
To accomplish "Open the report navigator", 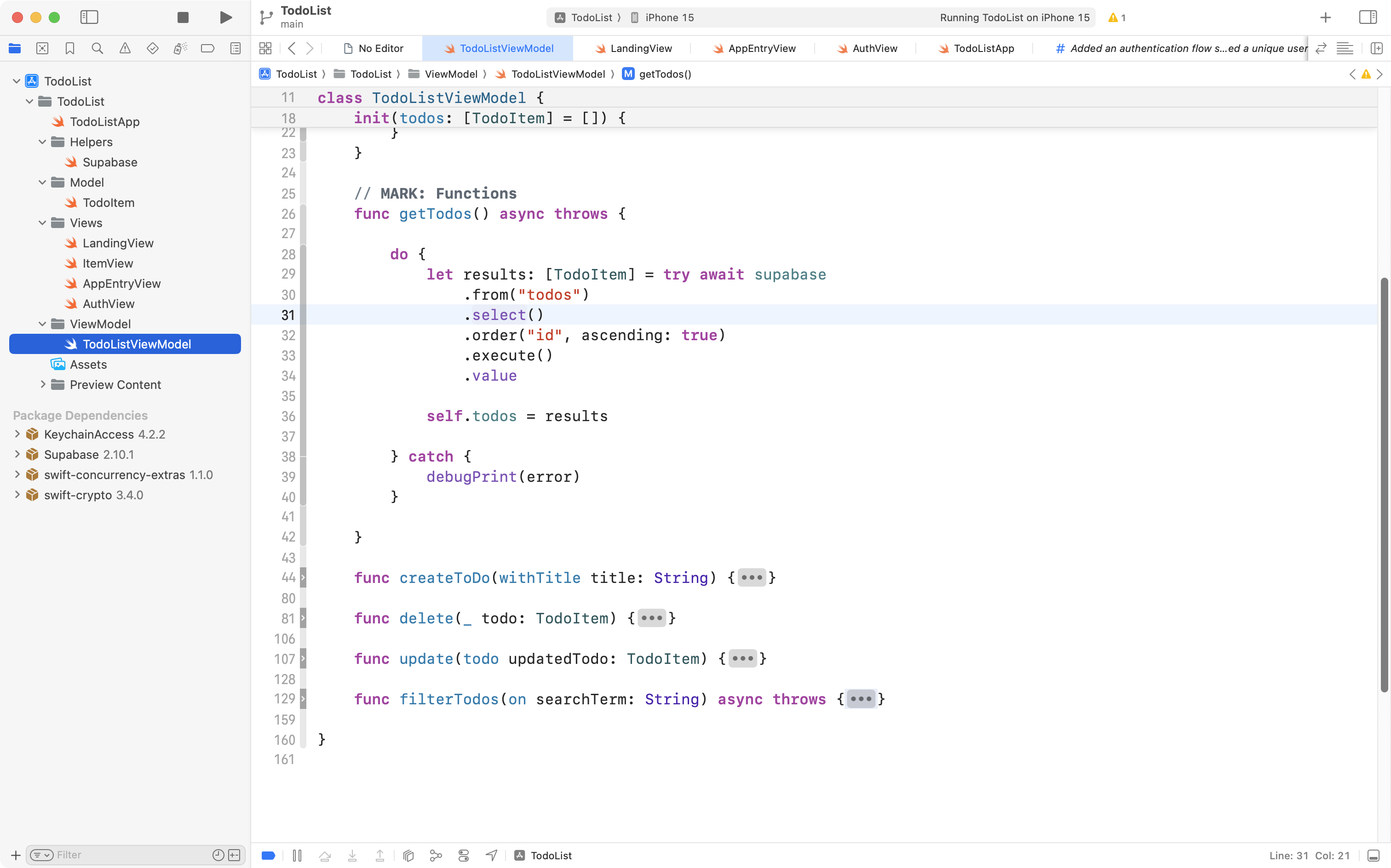I will click(x=235, y=48).
